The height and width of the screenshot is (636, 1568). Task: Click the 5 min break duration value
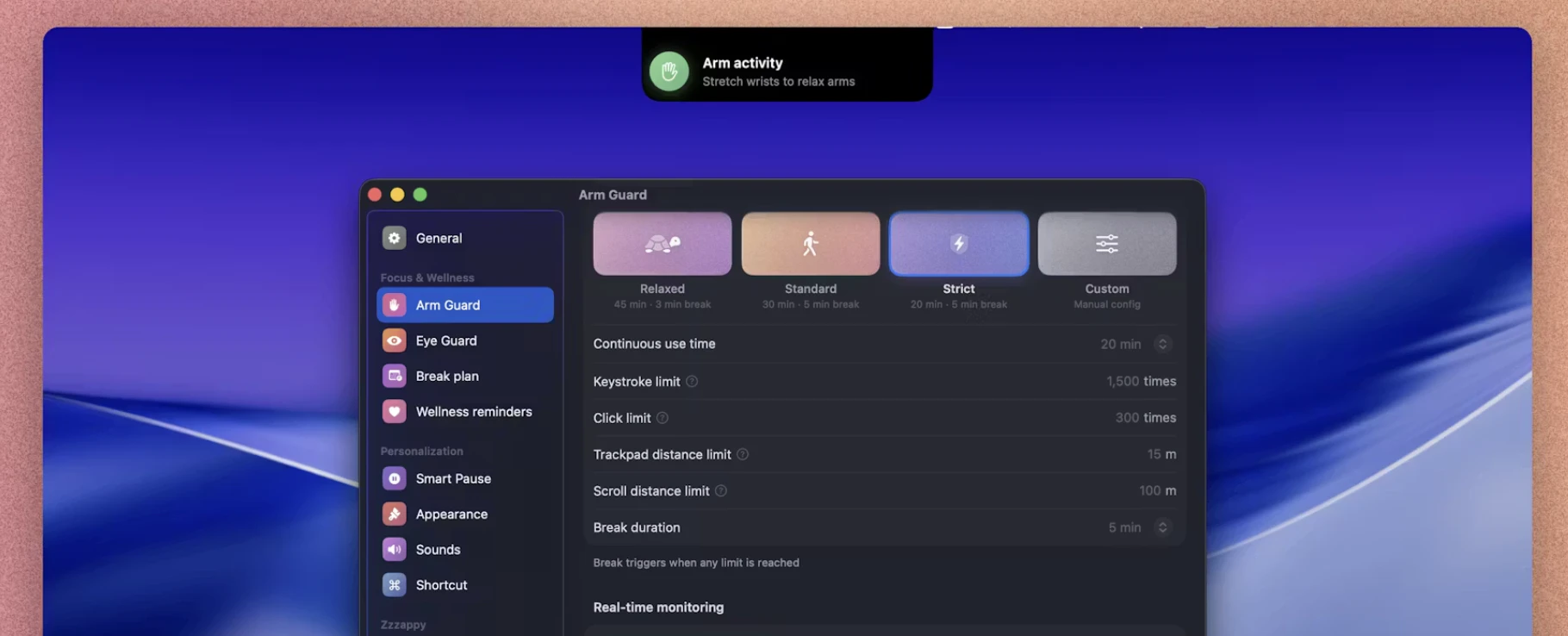point(1124,527)
